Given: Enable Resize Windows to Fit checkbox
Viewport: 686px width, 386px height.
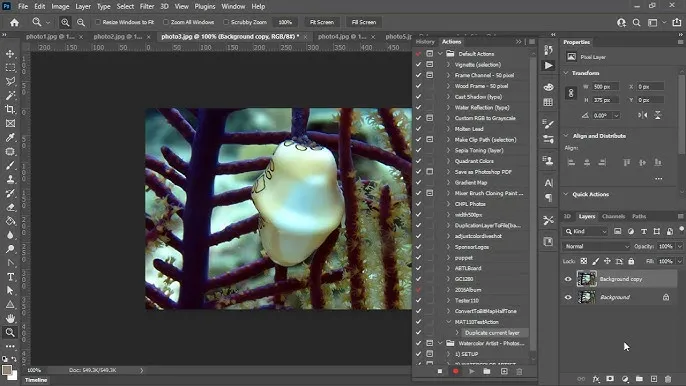Looking at the screenshot, I should 98,22.
